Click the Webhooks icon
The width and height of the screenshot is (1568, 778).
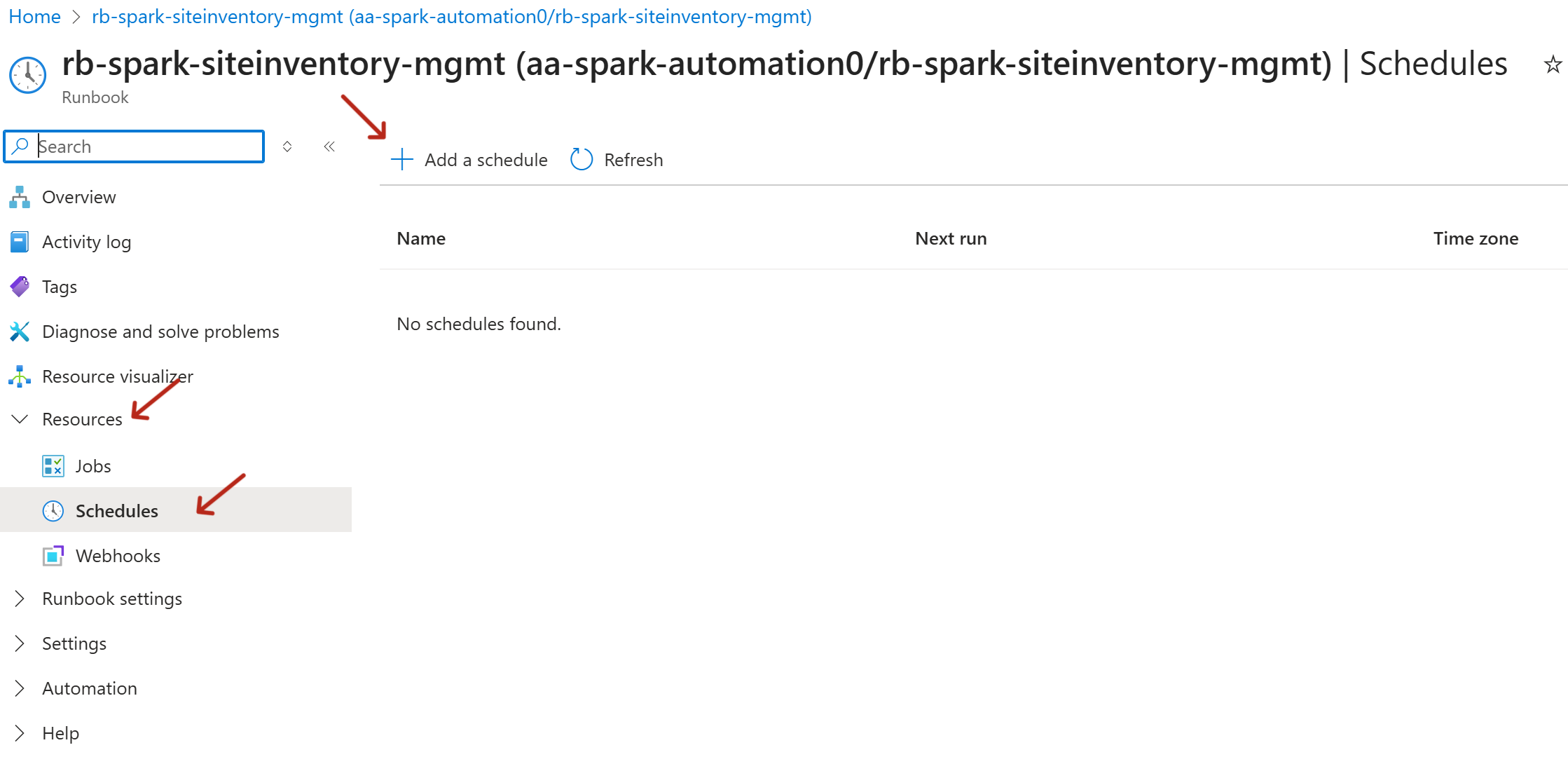(53, 556)
